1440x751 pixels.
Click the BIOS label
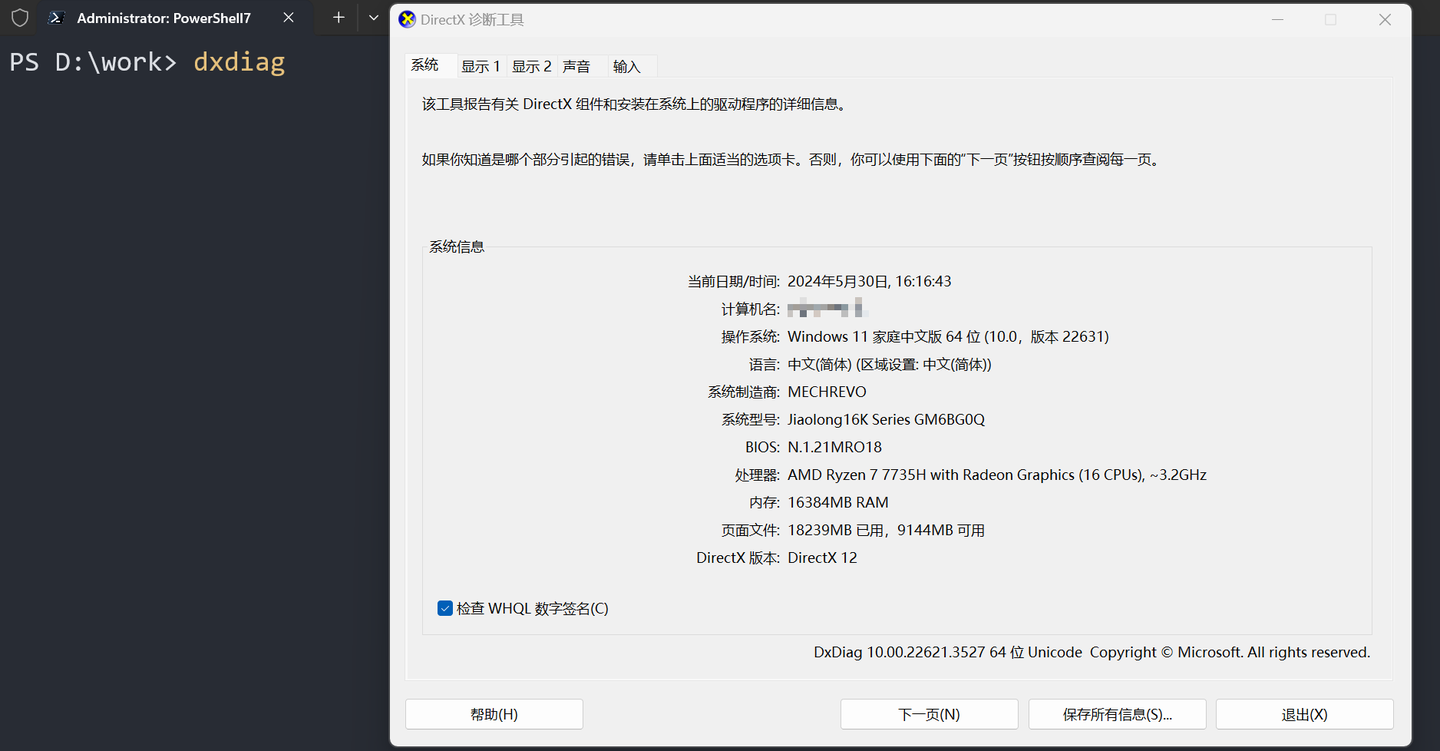pyautogui.click(x=762, y=447)
